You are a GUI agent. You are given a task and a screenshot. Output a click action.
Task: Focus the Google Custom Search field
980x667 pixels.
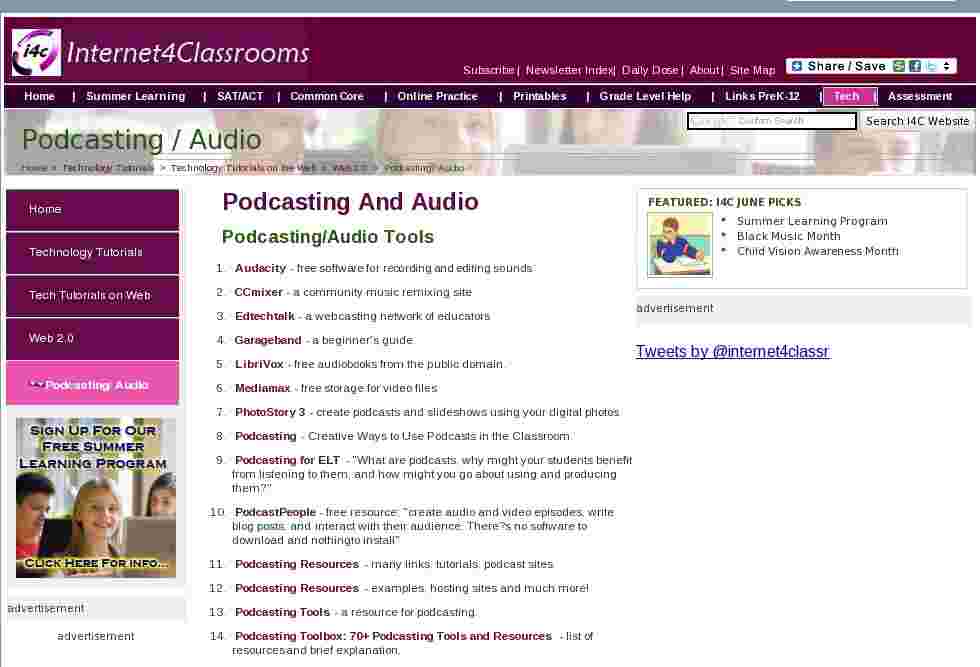[771, 121]
